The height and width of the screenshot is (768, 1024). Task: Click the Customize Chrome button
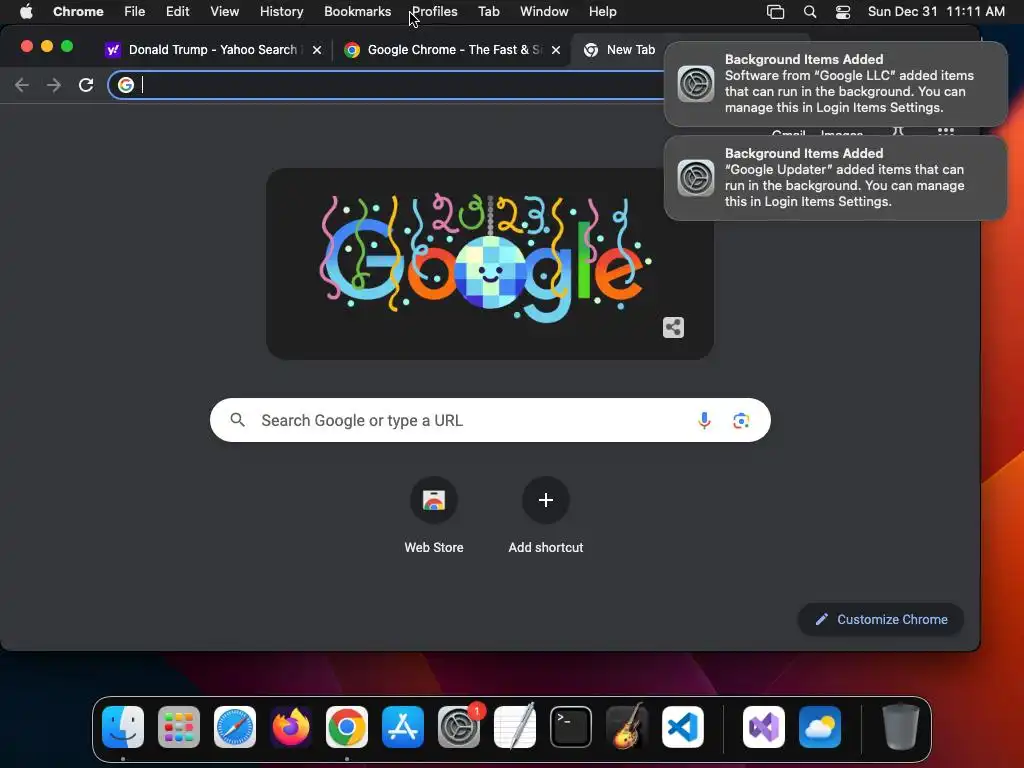[x=881, y=619]
